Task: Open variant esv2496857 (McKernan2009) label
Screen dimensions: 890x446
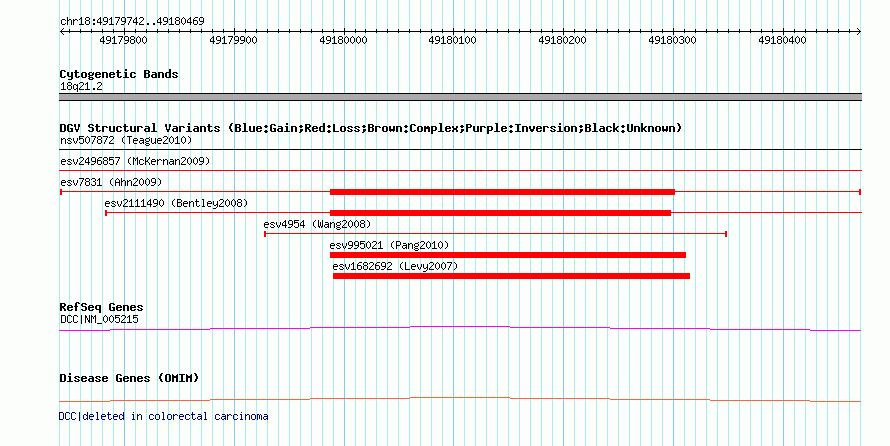Action: coord(135,161)
